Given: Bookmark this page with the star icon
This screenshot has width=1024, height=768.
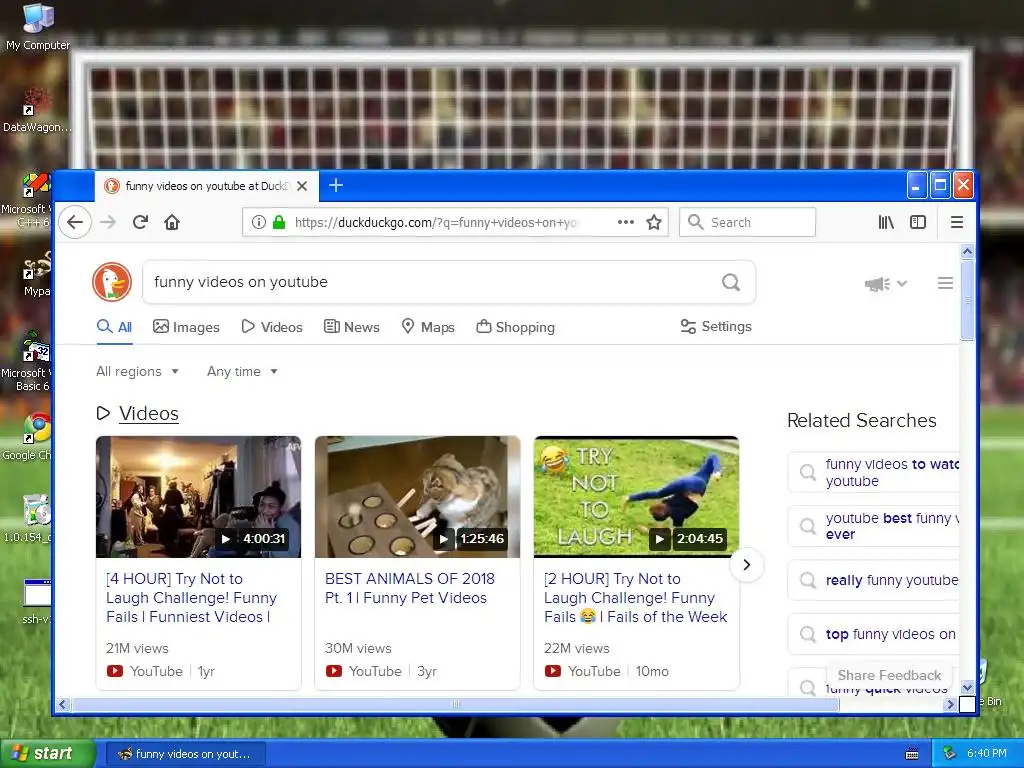Looking at the screenshot, I should (654, 222).
